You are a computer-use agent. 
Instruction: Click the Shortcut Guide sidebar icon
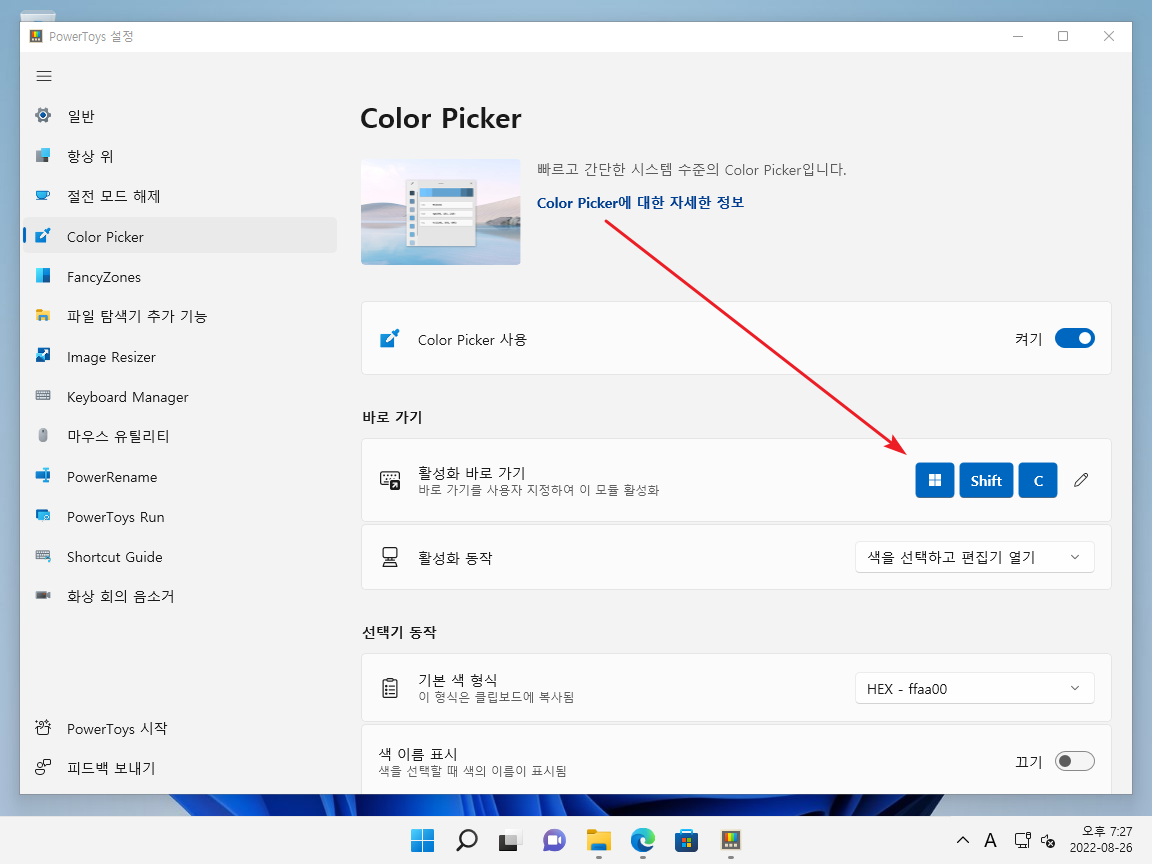43,556
